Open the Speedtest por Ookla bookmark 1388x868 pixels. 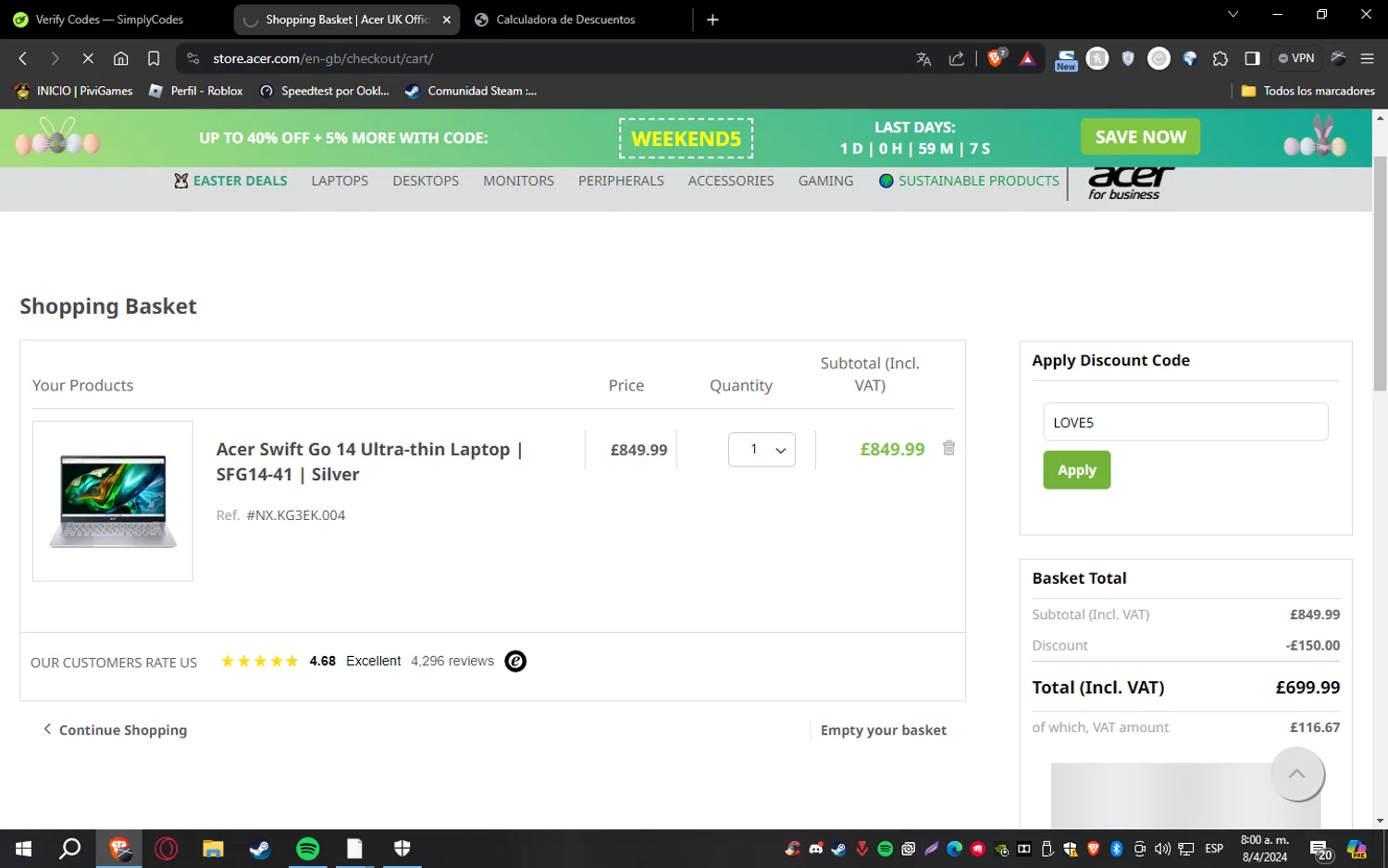pyautogui.click(x=325, y=91)
